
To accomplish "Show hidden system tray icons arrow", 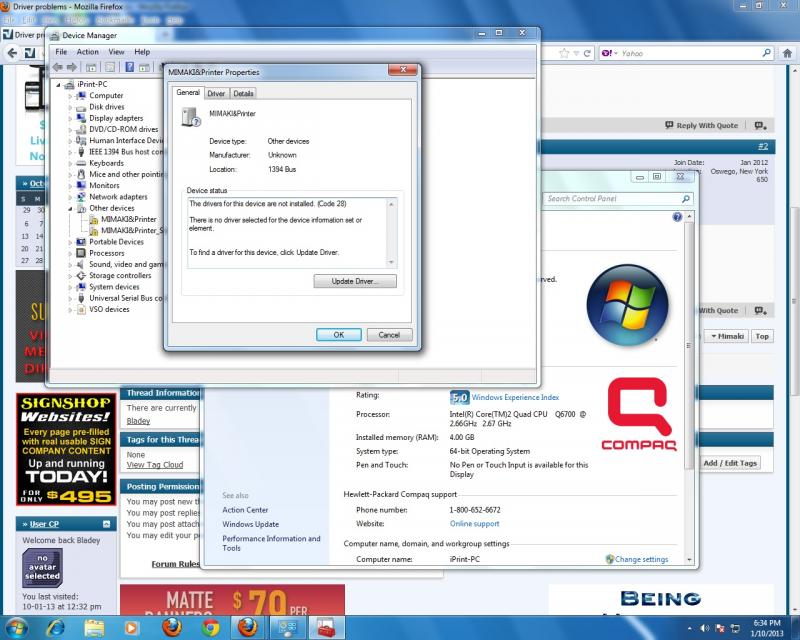I will [x=689, y=628].
